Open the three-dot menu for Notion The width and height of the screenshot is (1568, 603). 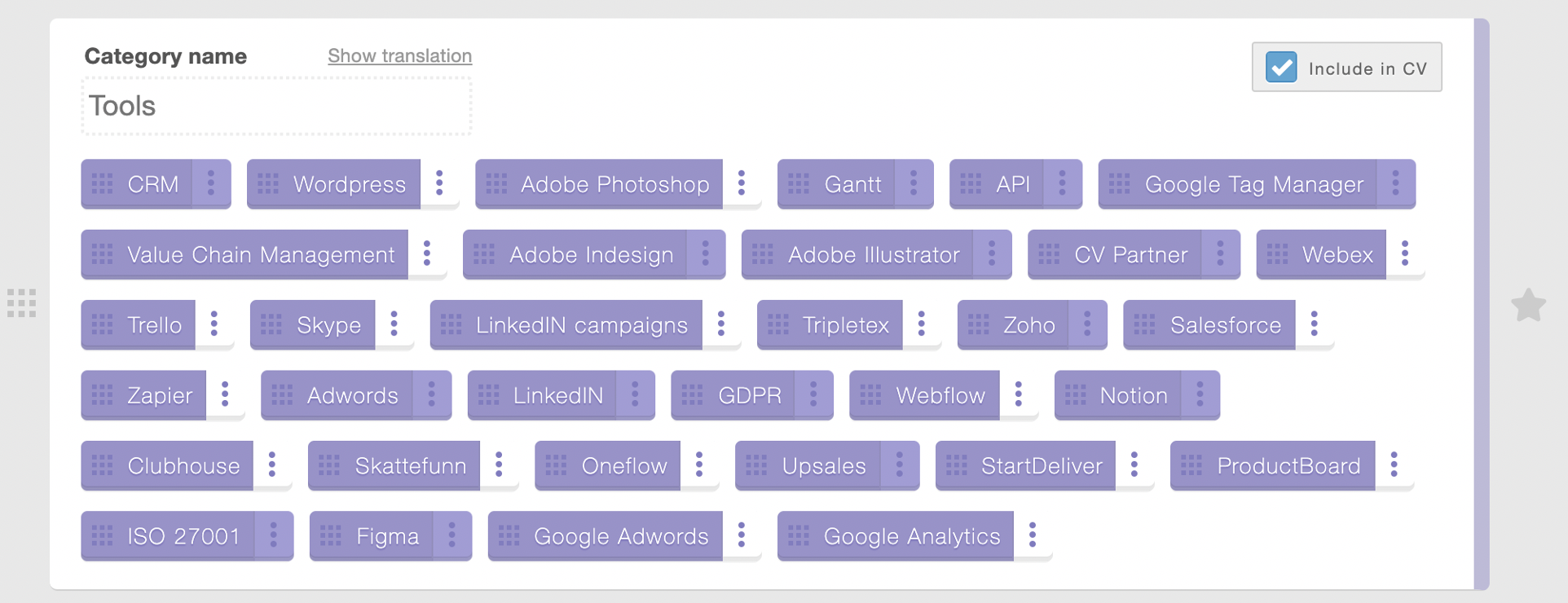tap(1200, 394)
